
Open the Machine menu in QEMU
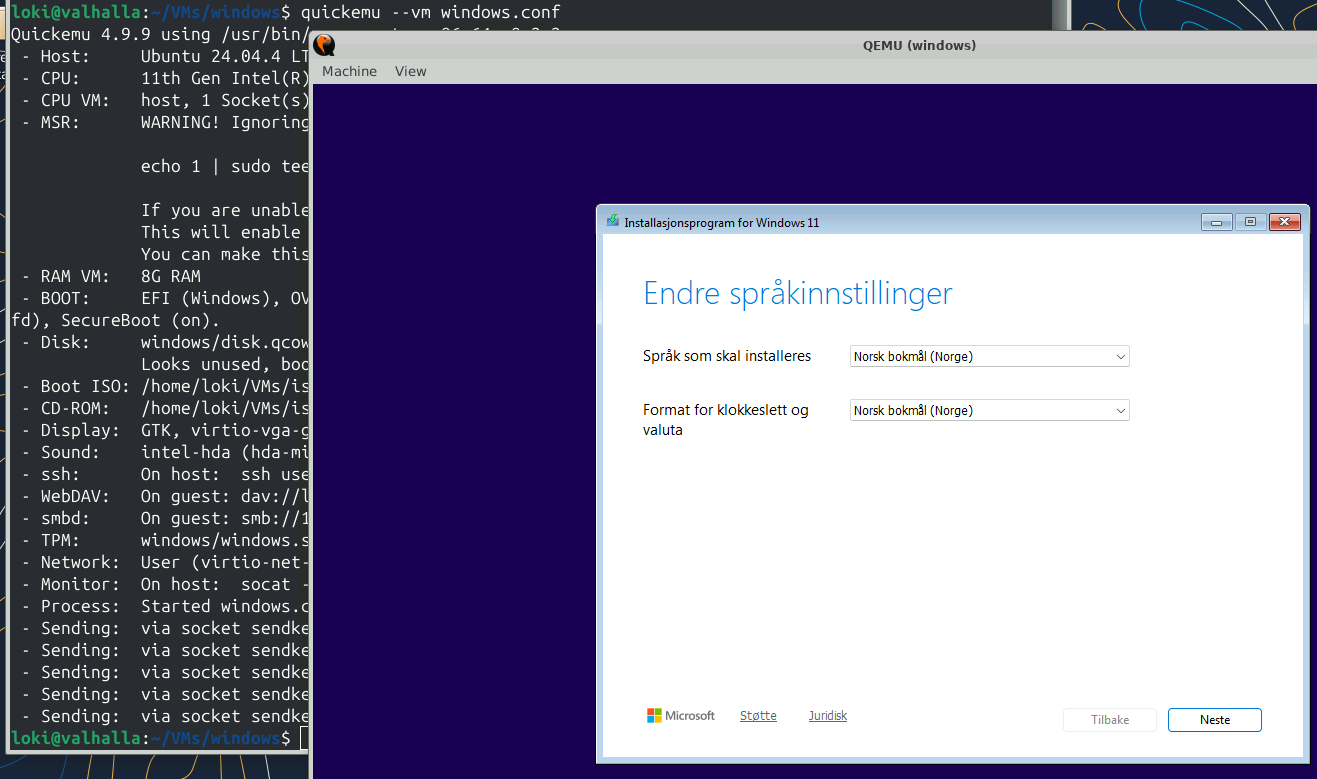pos(348,71)
